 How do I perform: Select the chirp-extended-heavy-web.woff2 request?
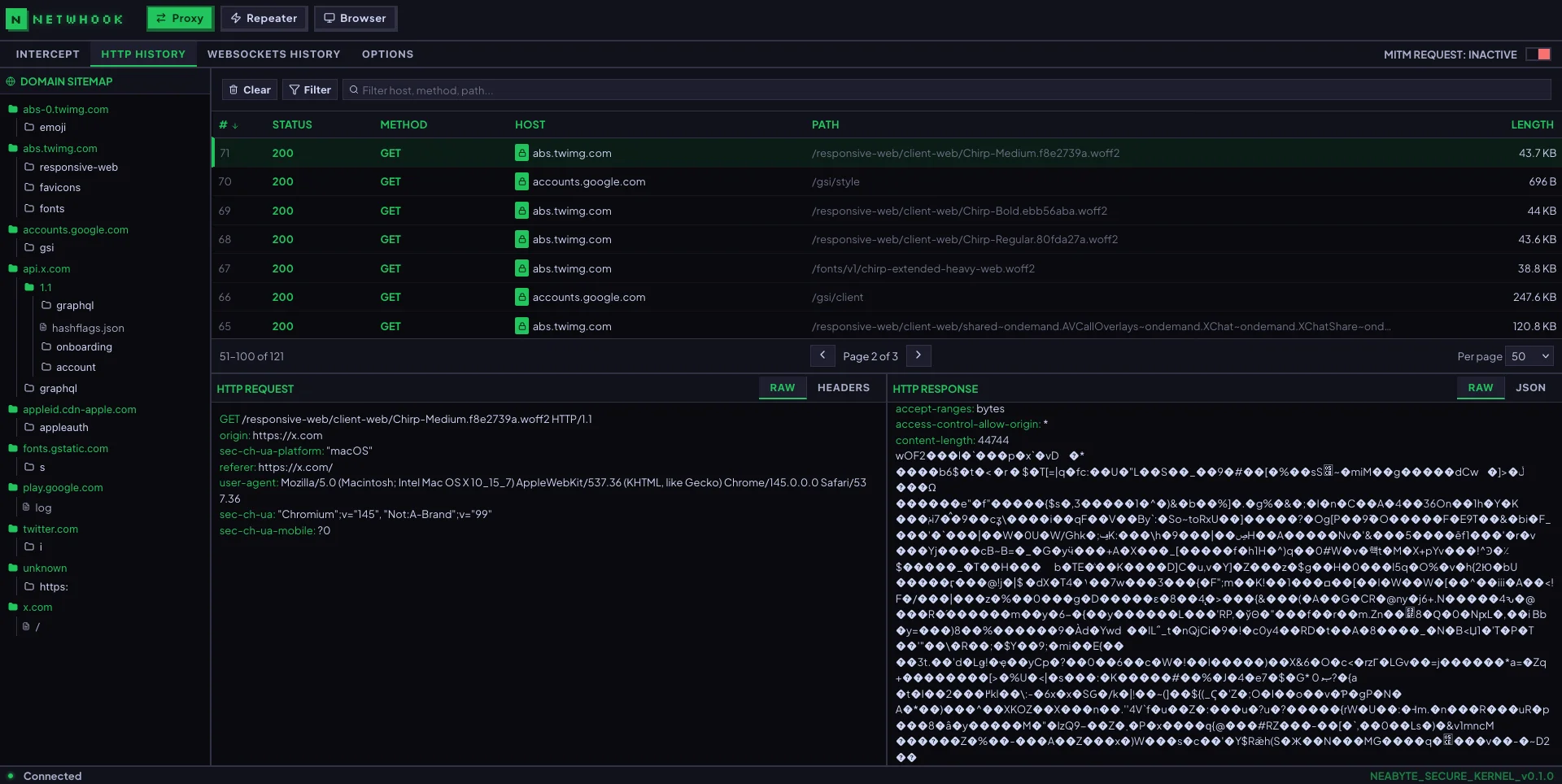[886, 268]
